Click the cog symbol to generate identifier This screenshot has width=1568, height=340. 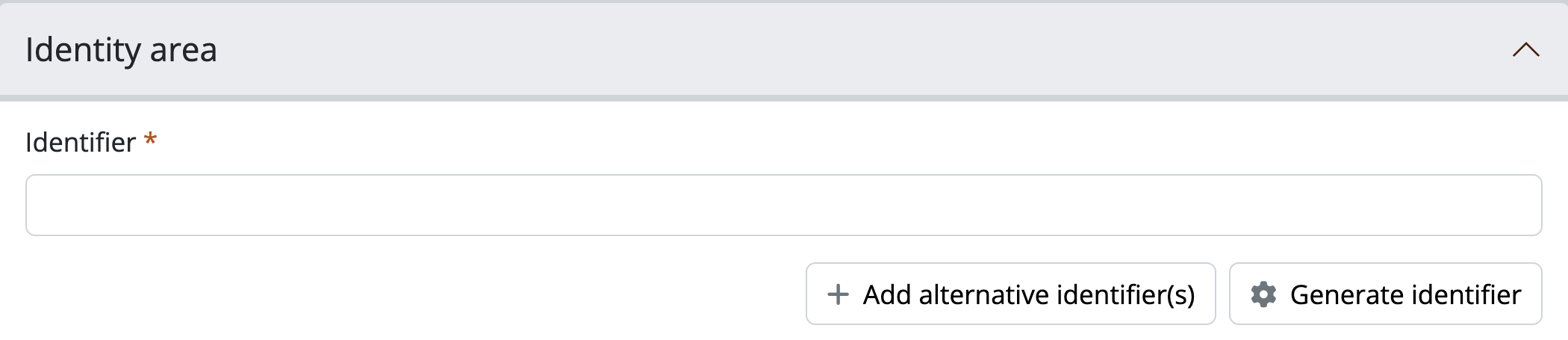tap(1263, 294)
